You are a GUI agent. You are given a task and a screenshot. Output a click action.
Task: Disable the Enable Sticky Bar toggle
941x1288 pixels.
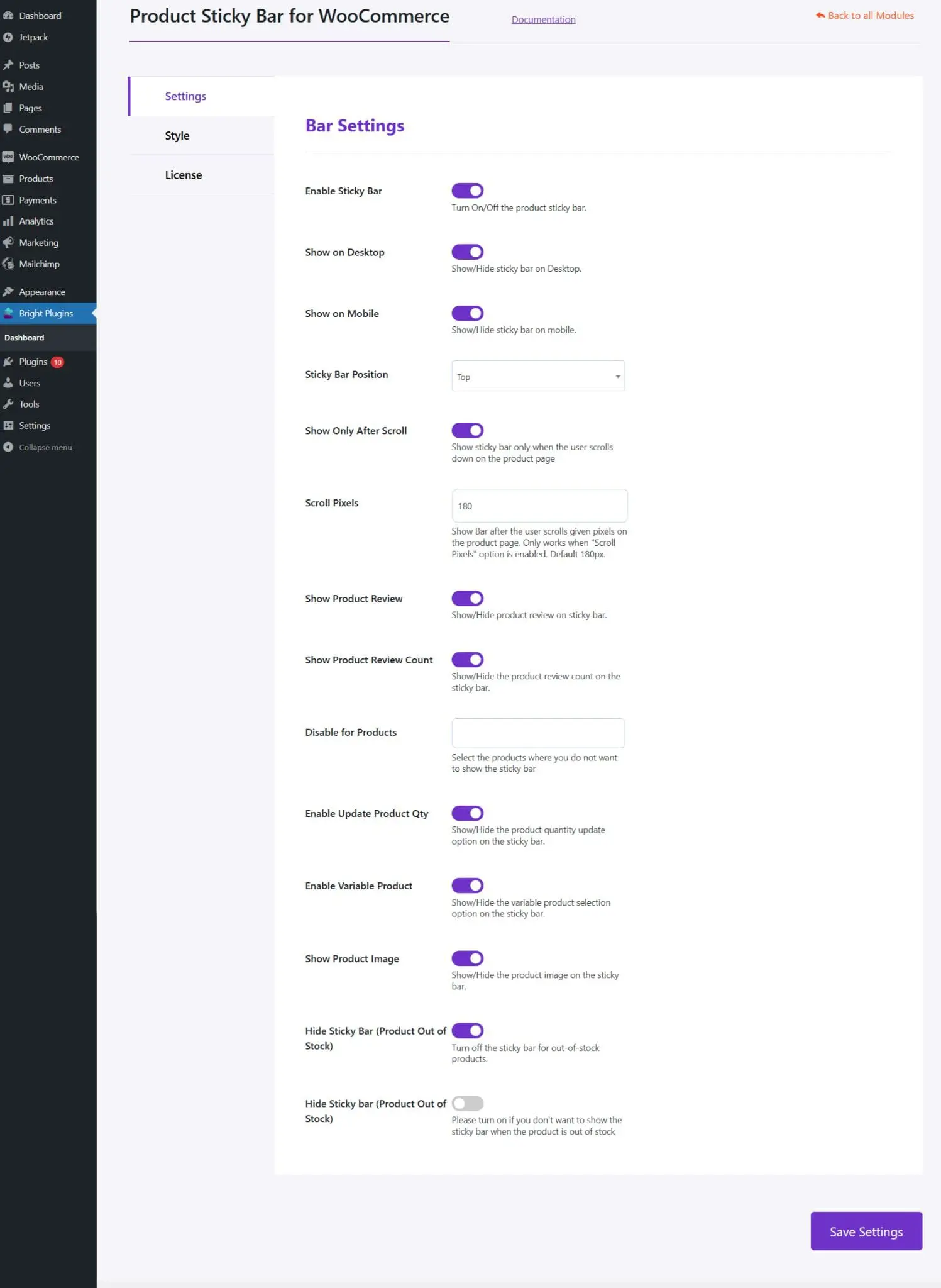pyautogui.click(x=468, y=191)
